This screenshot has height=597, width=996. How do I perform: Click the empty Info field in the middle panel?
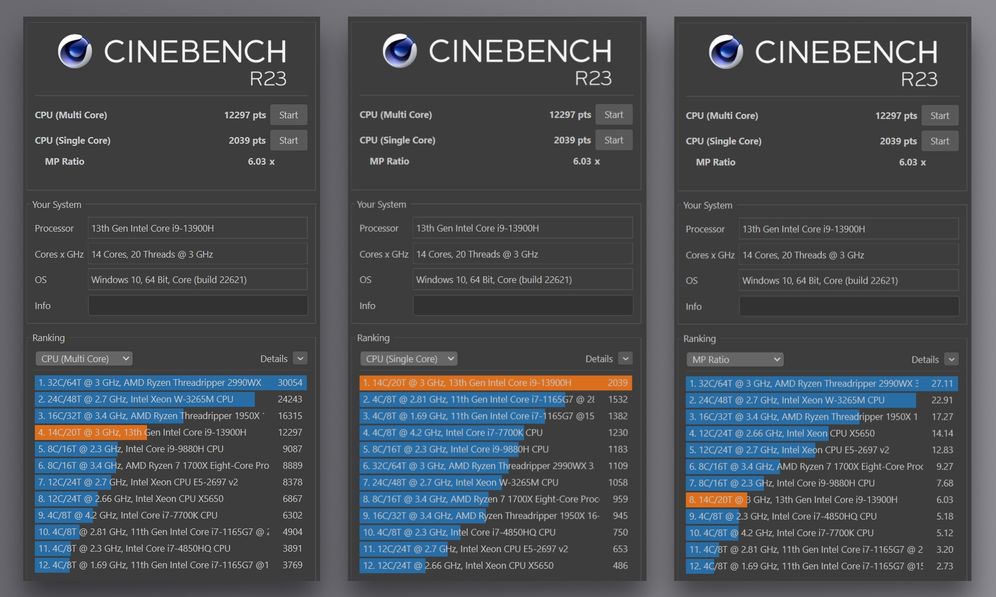(522, 305)
